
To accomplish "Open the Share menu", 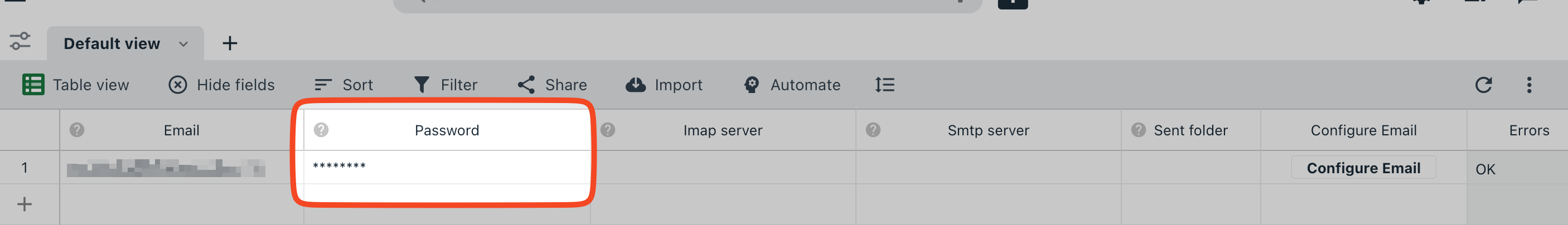I will pos(552,85).
